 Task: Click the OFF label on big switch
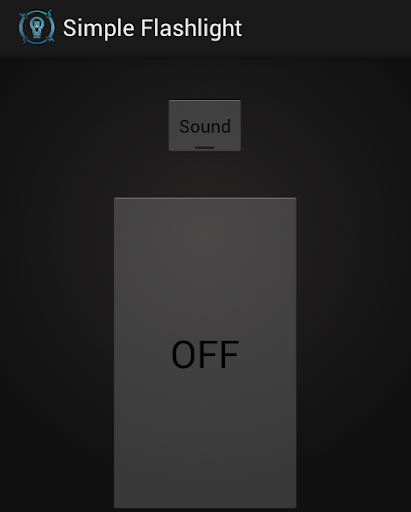205,355
